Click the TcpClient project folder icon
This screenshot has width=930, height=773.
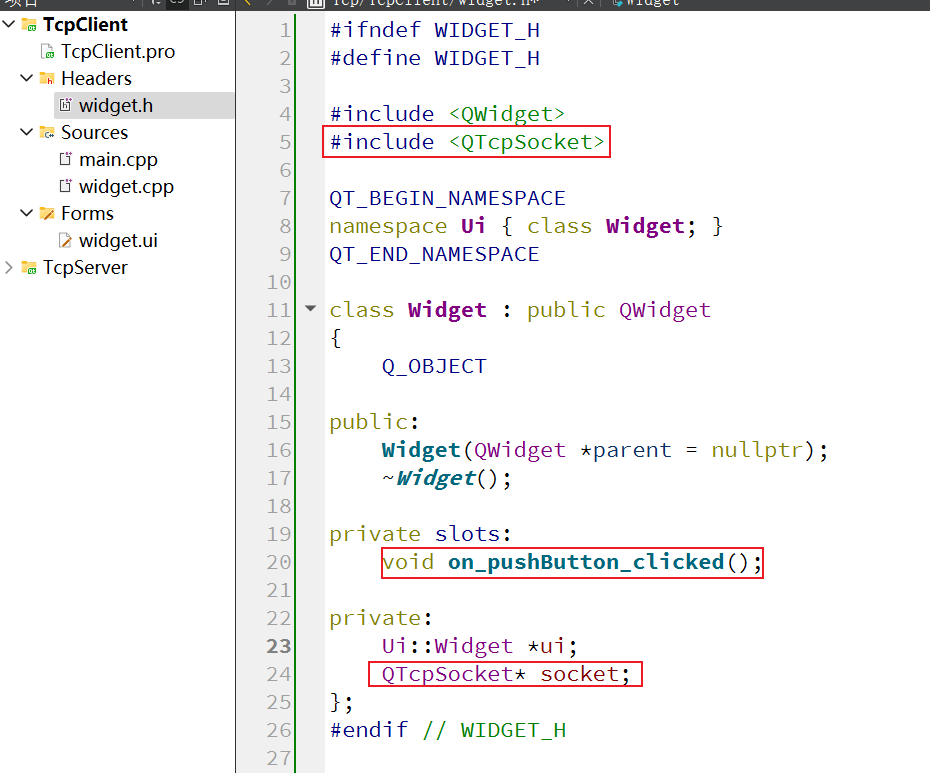pyautogui.click(x=29, y=25)
